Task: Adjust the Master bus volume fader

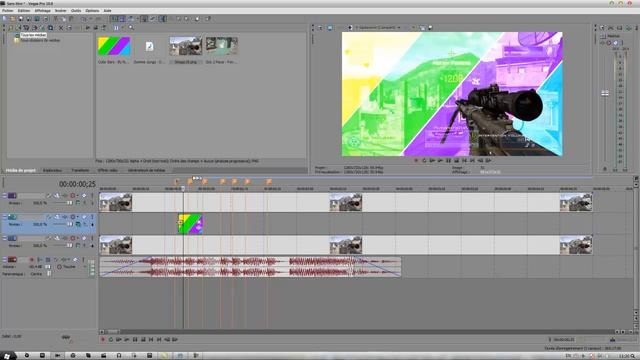Action: pyautogui.click(x=605, y=93)
